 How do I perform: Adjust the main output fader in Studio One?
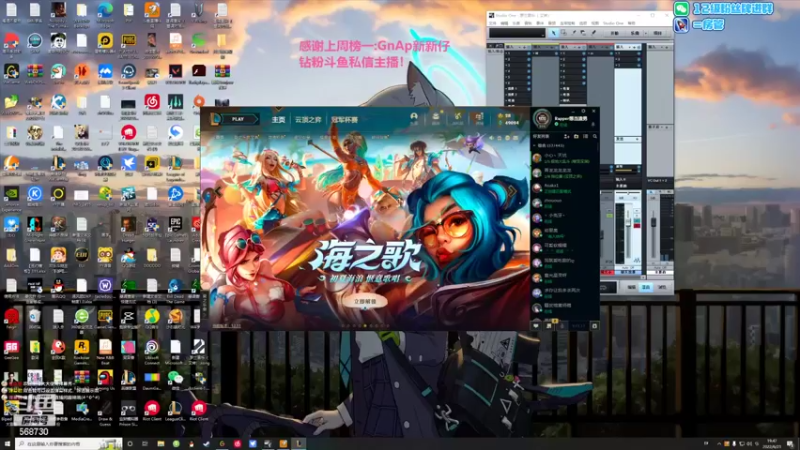(654, 224)
